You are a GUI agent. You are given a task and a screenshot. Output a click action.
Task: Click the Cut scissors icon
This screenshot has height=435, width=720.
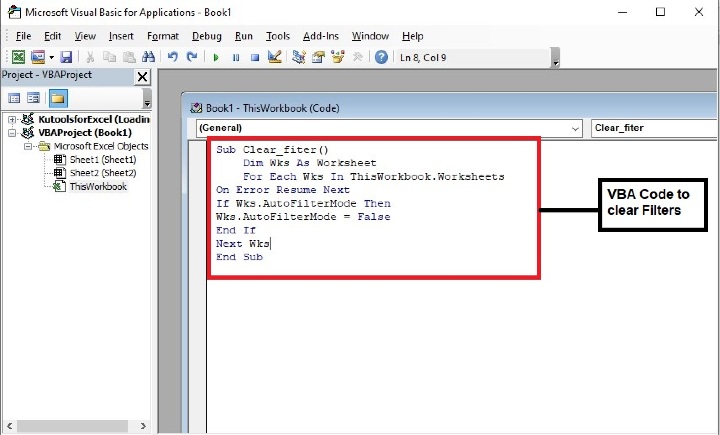tap(90, 57)
